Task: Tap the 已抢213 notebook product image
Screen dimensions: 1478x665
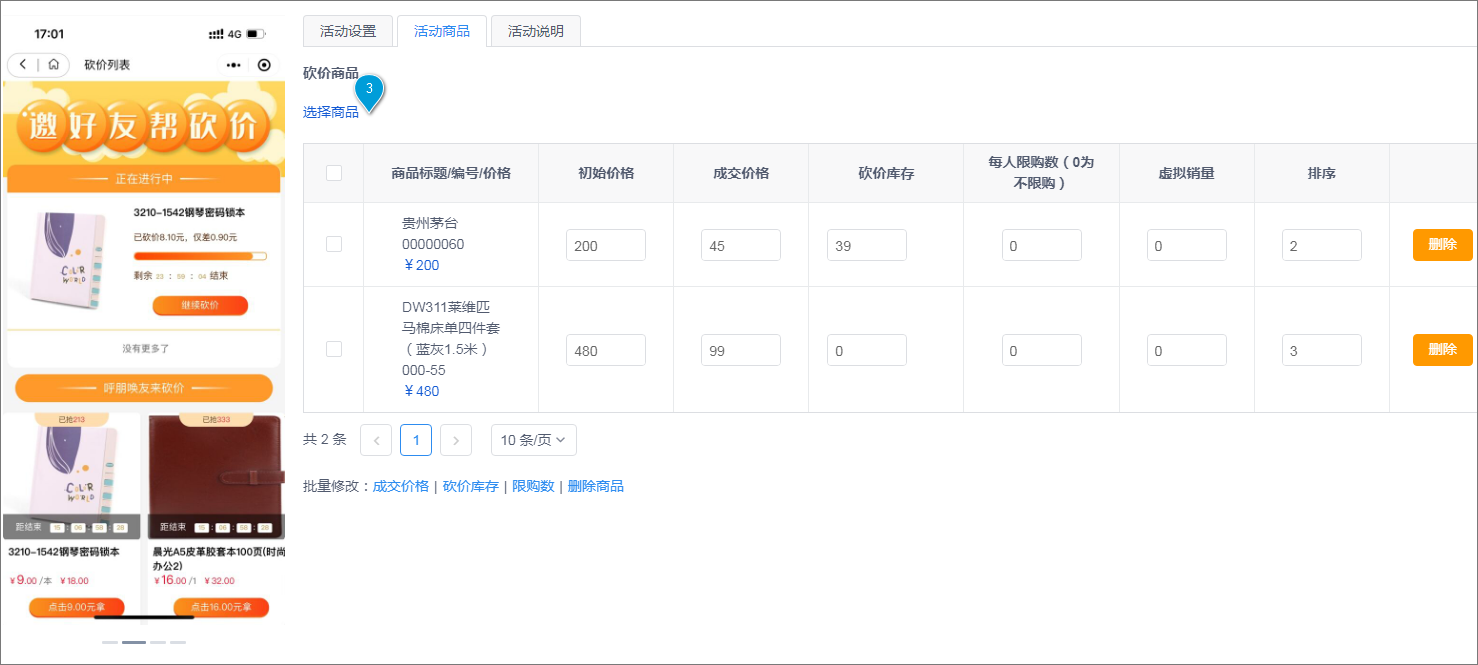Action: (x=71, y=476)
